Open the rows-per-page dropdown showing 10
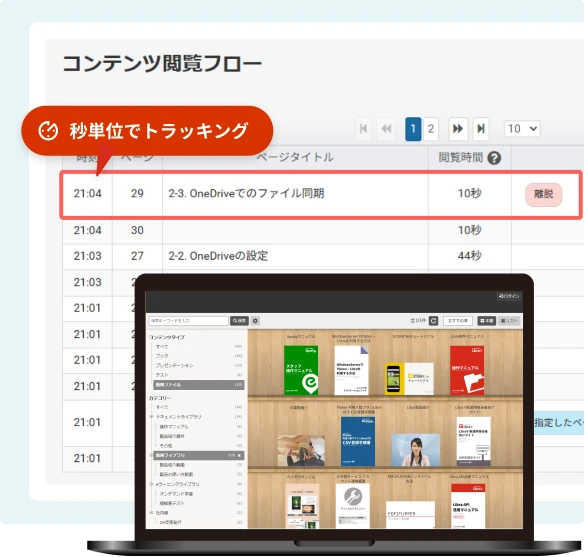Screen dimensions: 584x557 522,129
